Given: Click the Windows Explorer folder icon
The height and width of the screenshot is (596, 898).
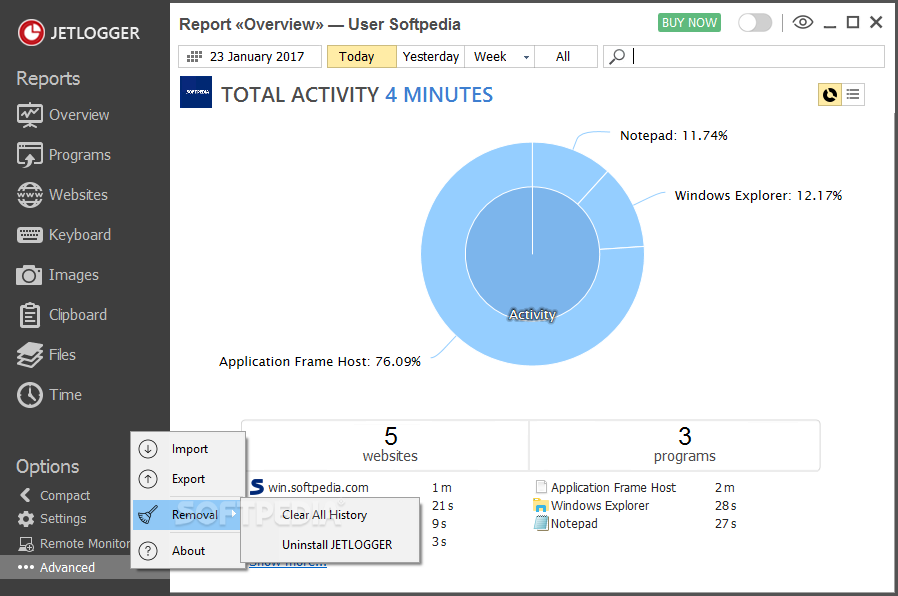Looking at the screenshot, I should (x=541, y=506).
